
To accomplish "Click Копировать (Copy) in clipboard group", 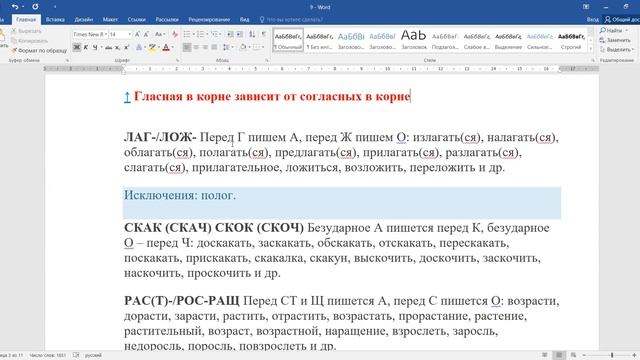I will click(x=29, y=40).
